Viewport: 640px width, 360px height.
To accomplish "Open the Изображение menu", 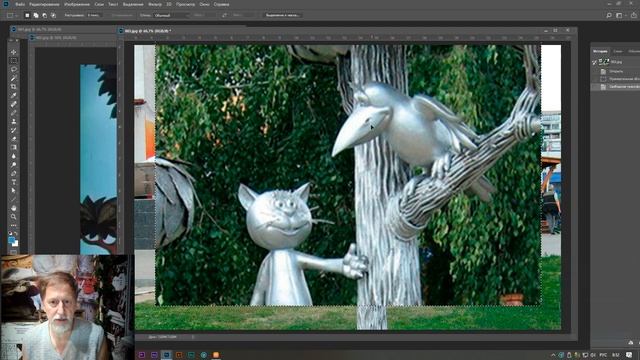I will pyautogui.click(x=77, y=4).
